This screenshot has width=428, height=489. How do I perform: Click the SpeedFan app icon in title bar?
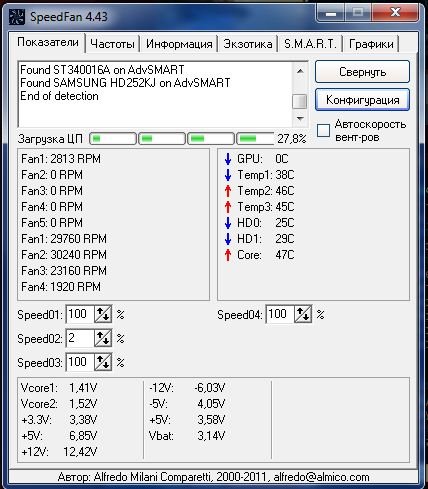point(16,17)
